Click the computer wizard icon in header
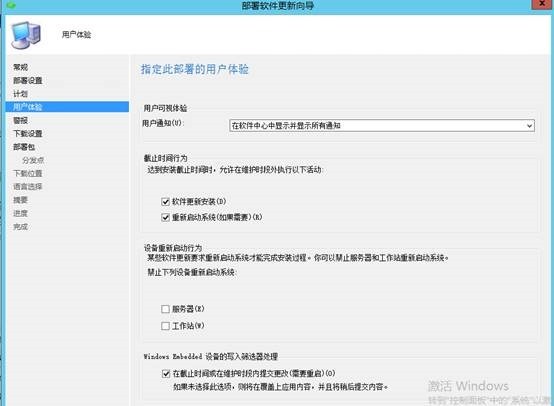 pyautogui.click(x=26, y=35)
